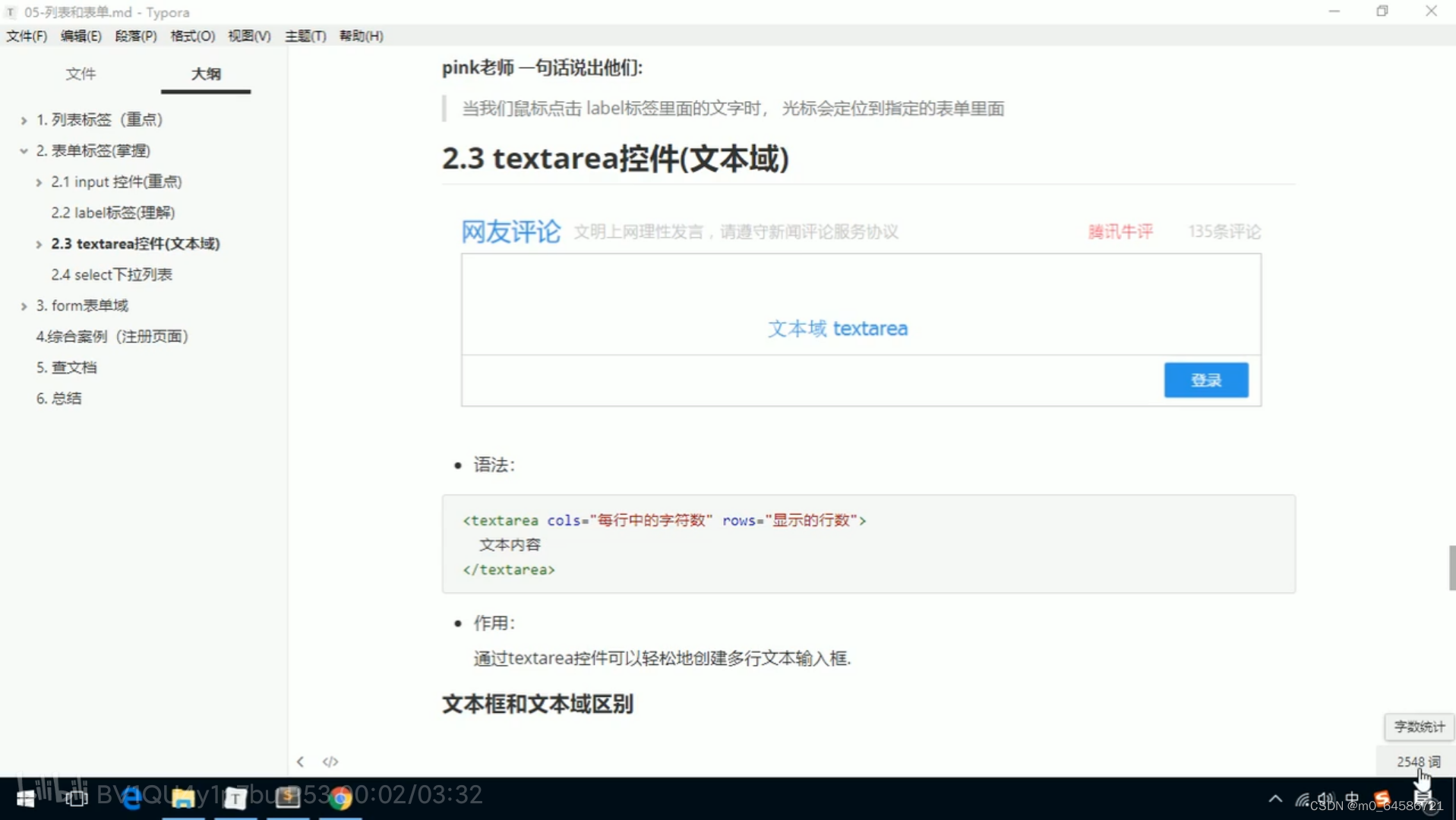Screen dimensions: 1456x820
Task: Jump to outline heading 2.2 label标签(理解)
Action: tap(113, 213)
